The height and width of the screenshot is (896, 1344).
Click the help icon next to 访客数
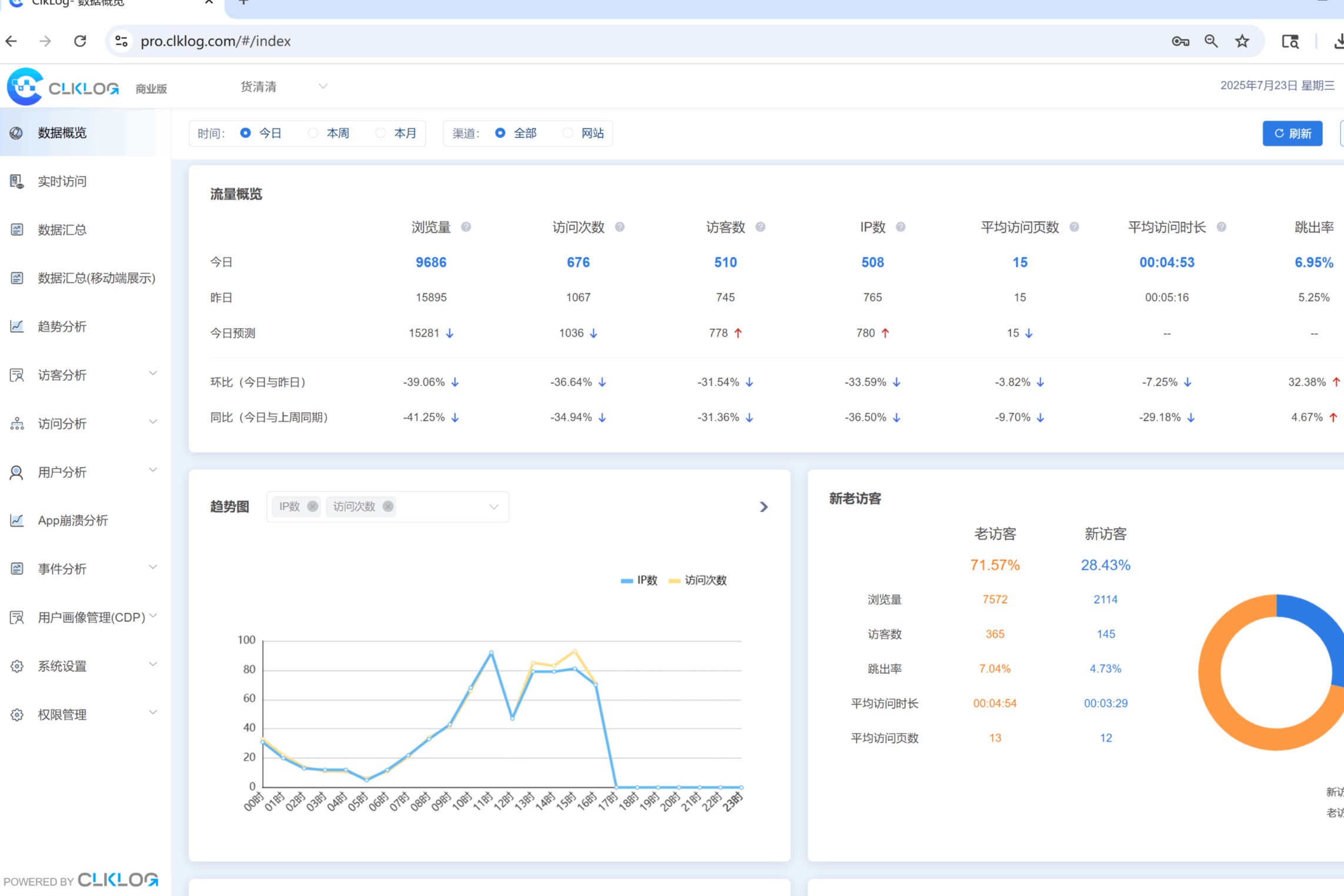(x=760, y=227)
